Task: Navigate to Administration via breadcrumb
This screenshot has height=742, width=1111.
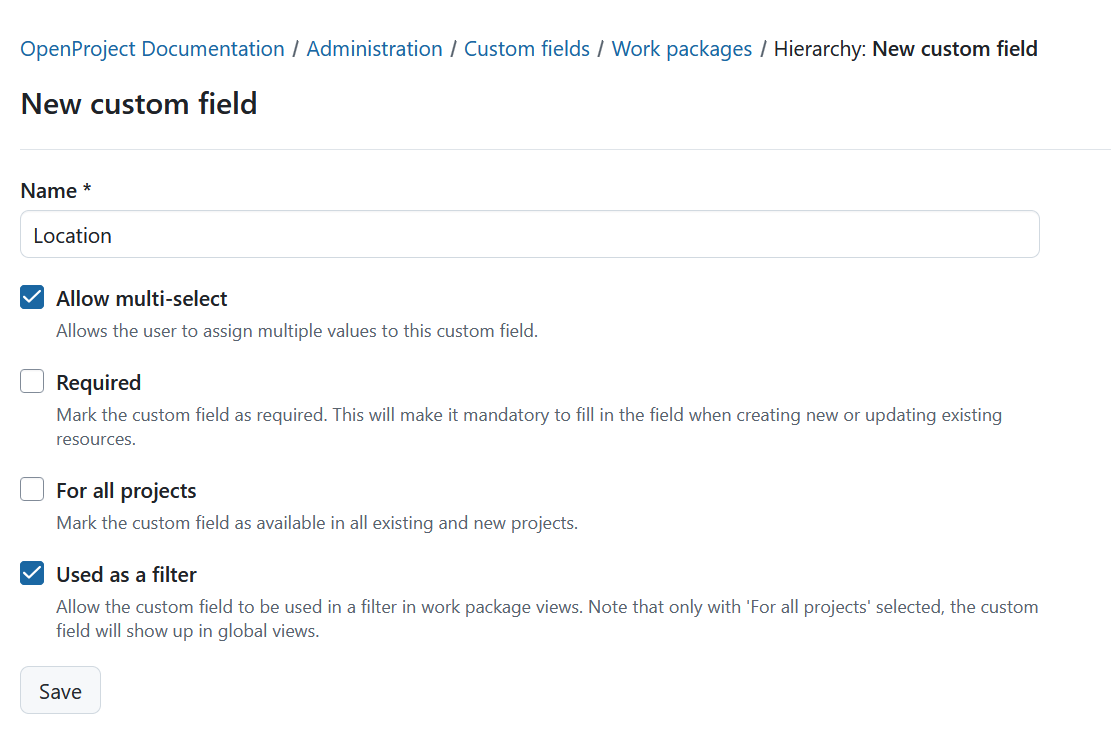Action: pos(374,48)
